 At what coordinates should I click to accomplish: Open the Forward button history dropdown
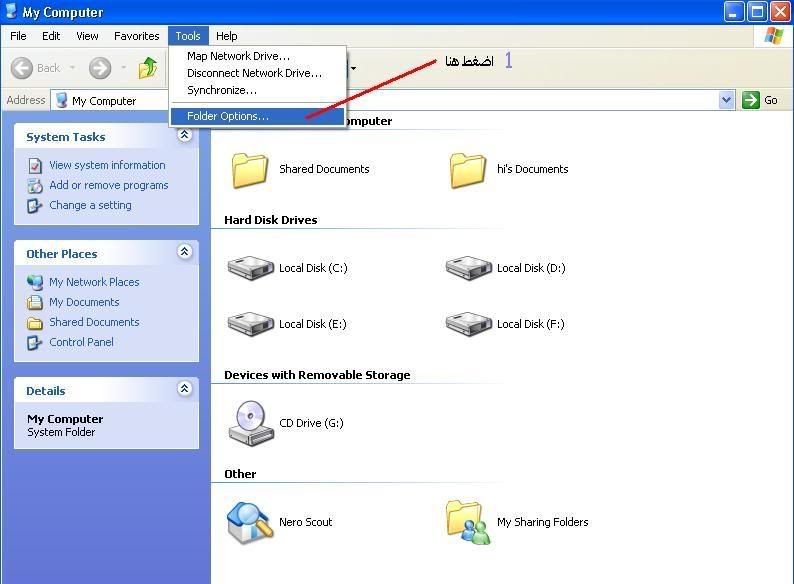pos(124,68)
